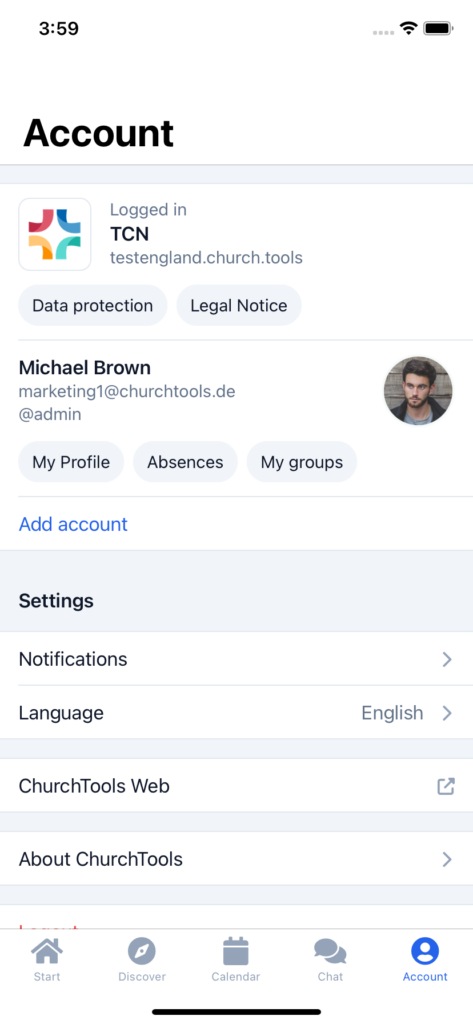Screen dimensions: 473x1024
Task: Tap the Wi-Fi status icon
Action: pos(409,29)
